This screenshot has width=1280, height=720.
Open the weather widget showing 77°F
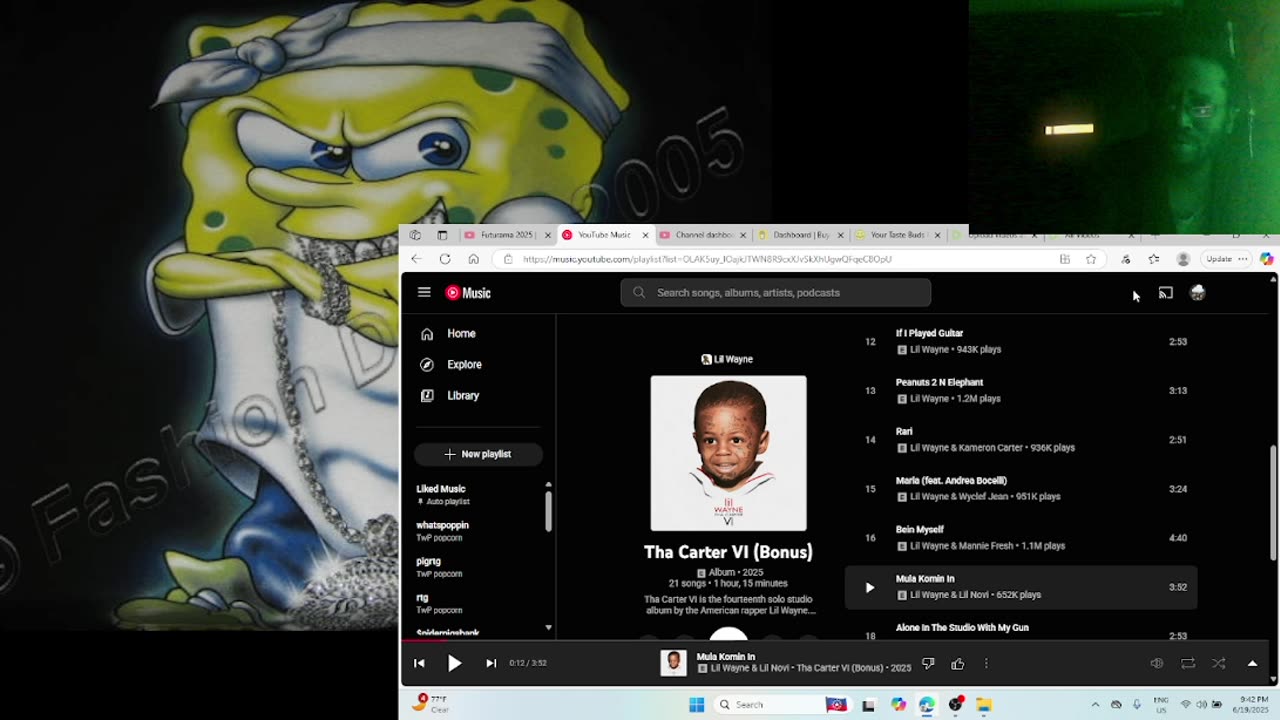(431, 704)
